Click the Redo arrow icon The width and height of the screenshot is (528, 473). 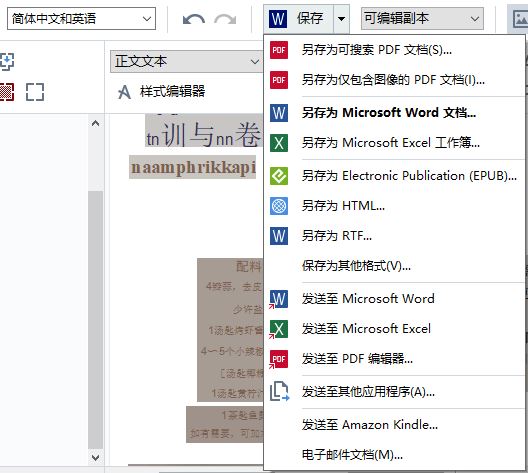point(225,19)
